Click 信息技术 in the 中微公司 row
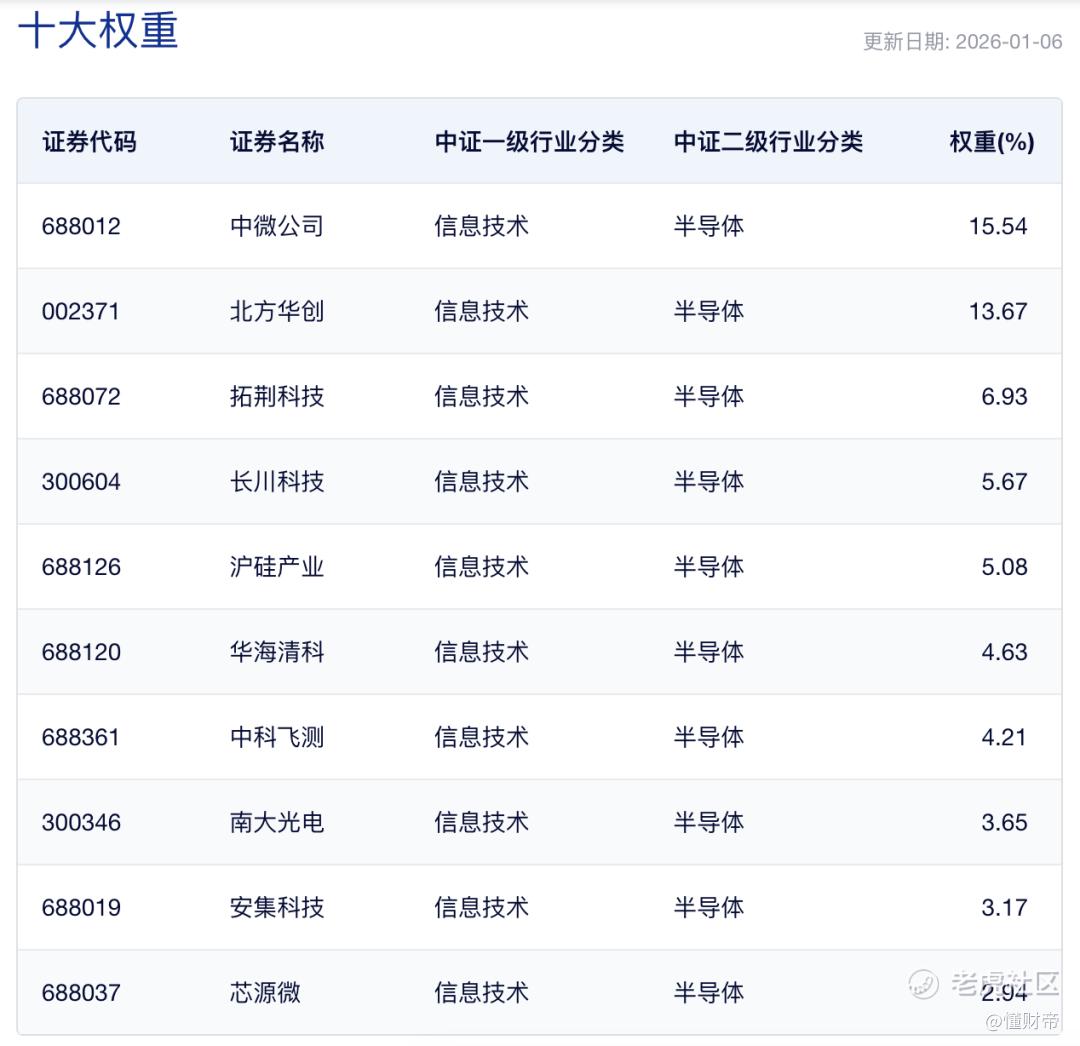This screenshot has height=1046, width=1080. coord(481,226)
